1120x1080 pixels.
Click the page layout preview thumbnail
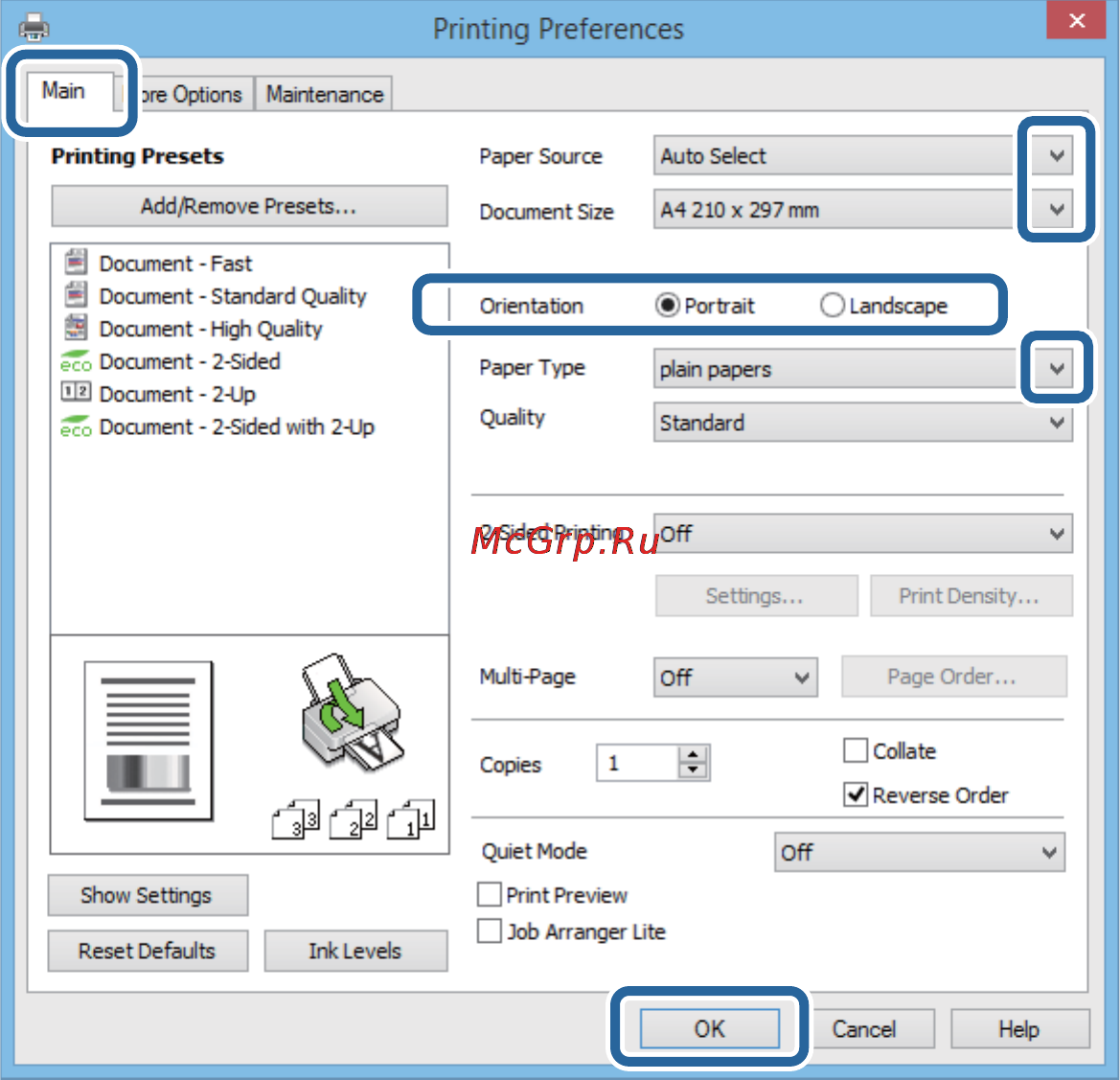coord(149,741)
